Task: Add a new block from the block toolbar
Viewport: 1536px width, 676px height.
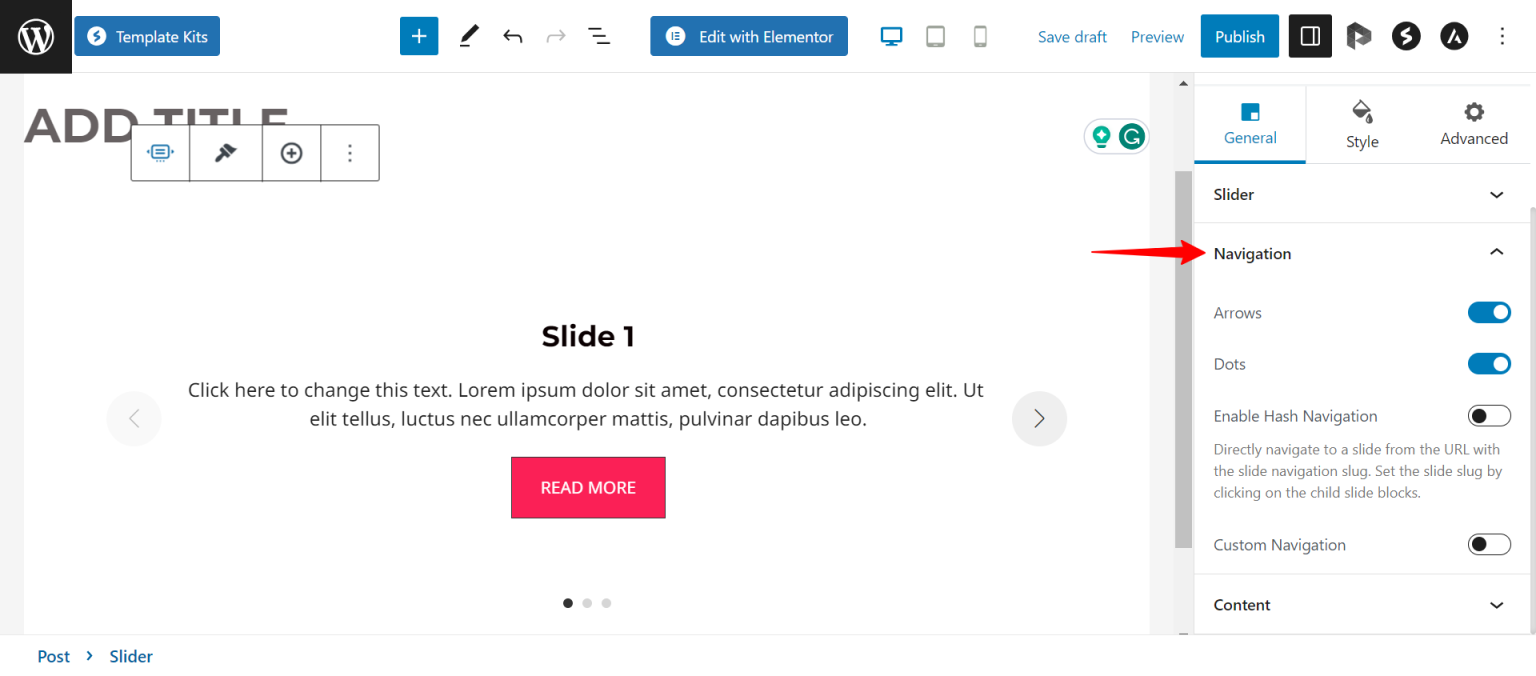Action: (290, 152)
